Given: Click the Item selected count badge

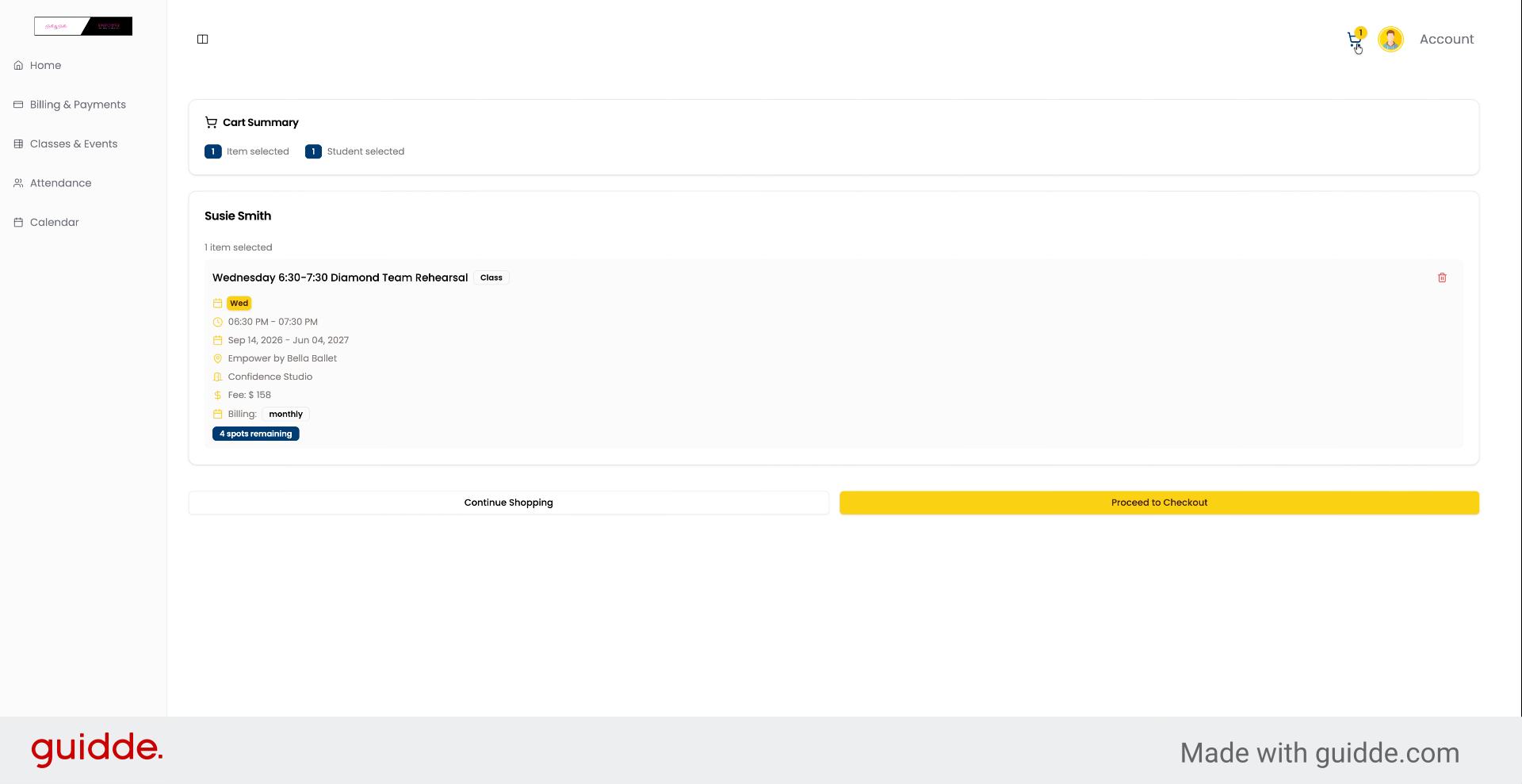Looking at the screenshot, I should [213, 151].
